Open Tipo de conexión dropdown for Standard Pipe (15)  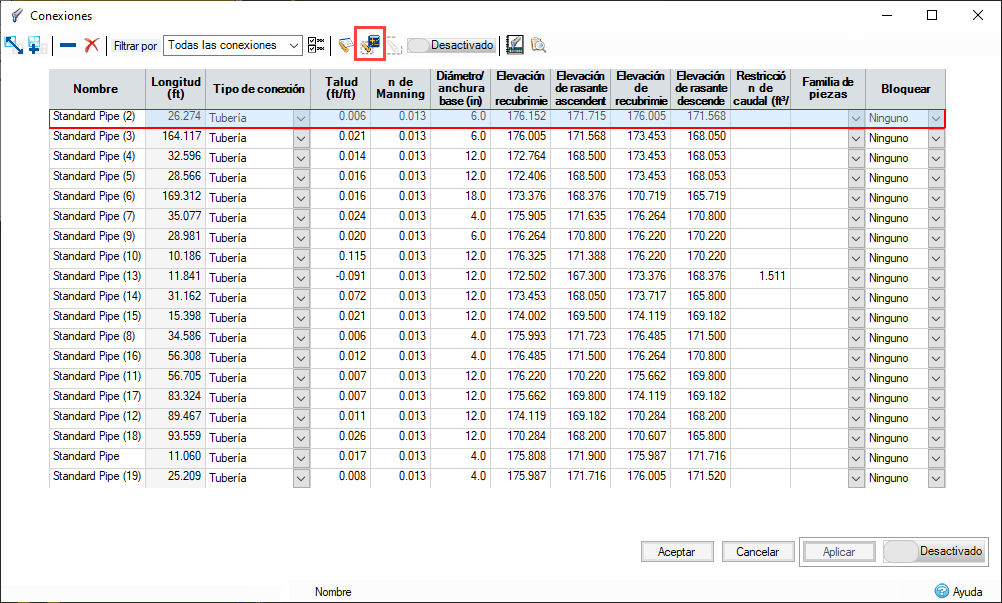(301, 318)
